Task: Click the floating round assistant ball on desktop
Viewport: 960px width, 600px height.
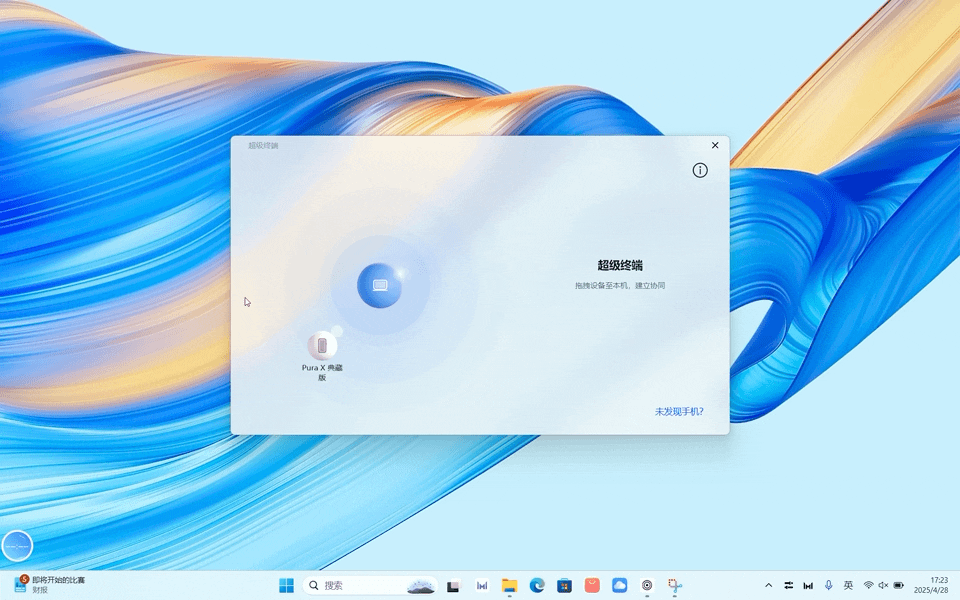Action: click(17, 546)
